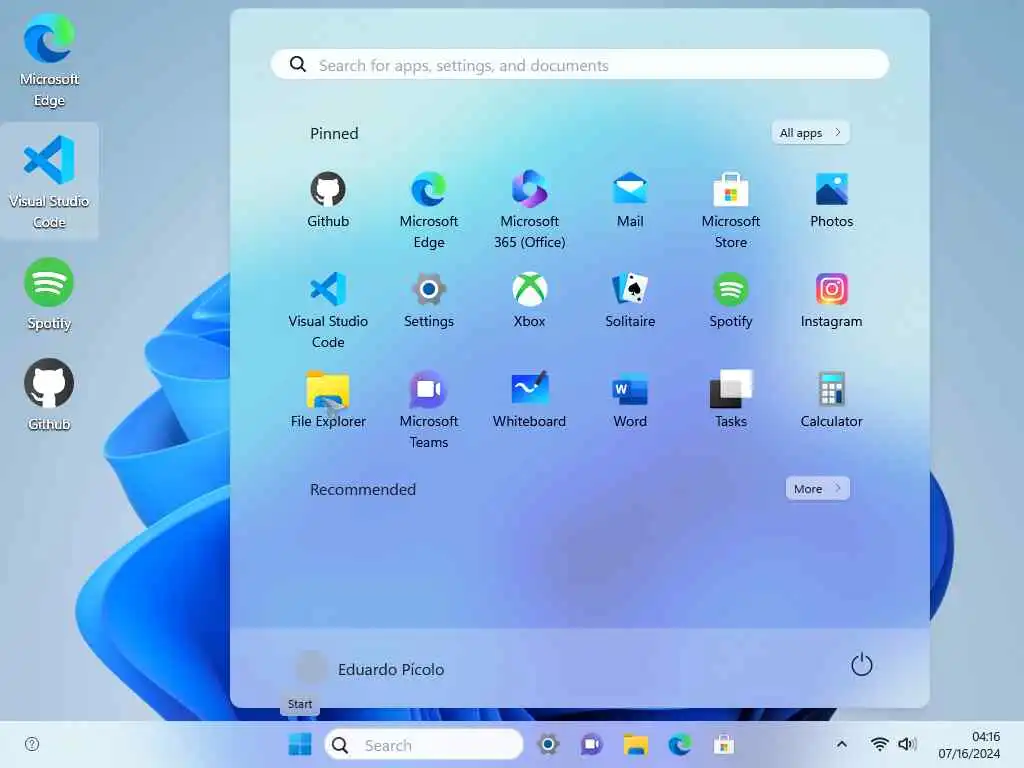Open Microsoft Store from pinned apps

coord(730,210)
